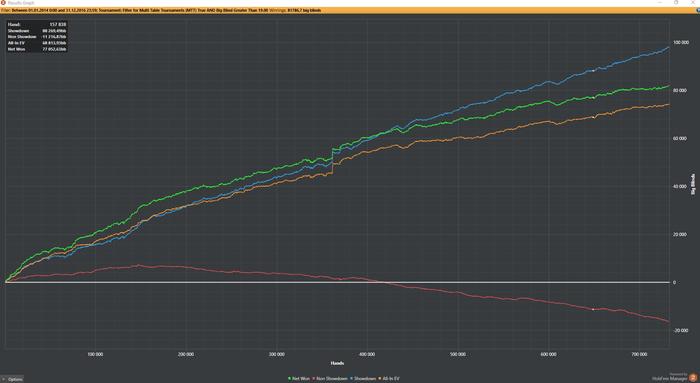This screenshot has height=383, width=700.
Task: Minimize the Results Graph window
Action: click(661, 3)
